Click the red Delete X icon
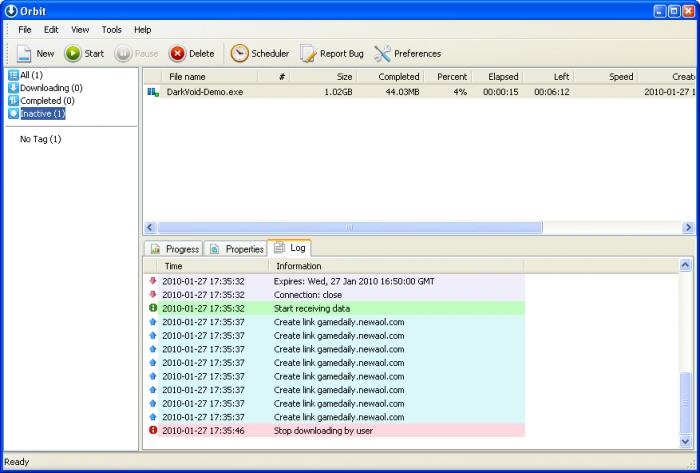The width and height of the screenshot is (700, 473). (177, 54)
